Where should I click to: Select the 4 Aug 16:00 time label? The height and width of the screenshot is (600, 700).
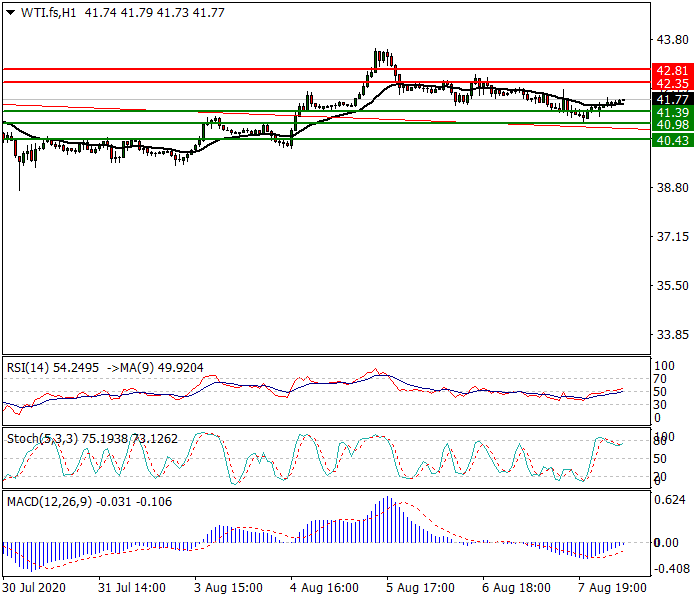click(324, 588)
